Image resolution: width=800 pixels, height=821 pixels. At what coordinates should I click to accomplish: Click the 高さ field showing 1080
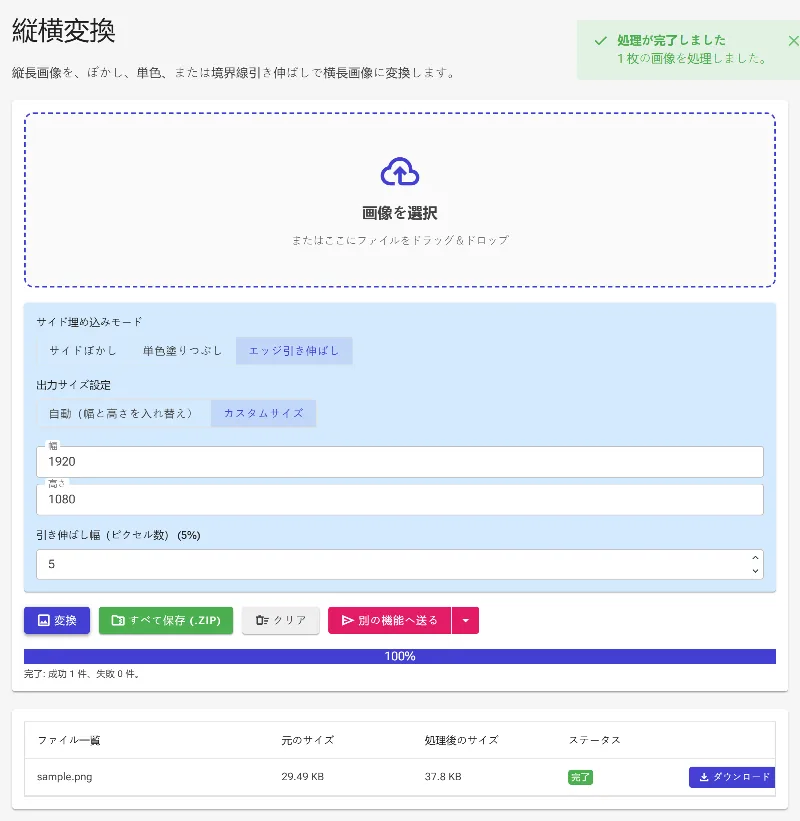pyautogui.click(x=399, y=500)
